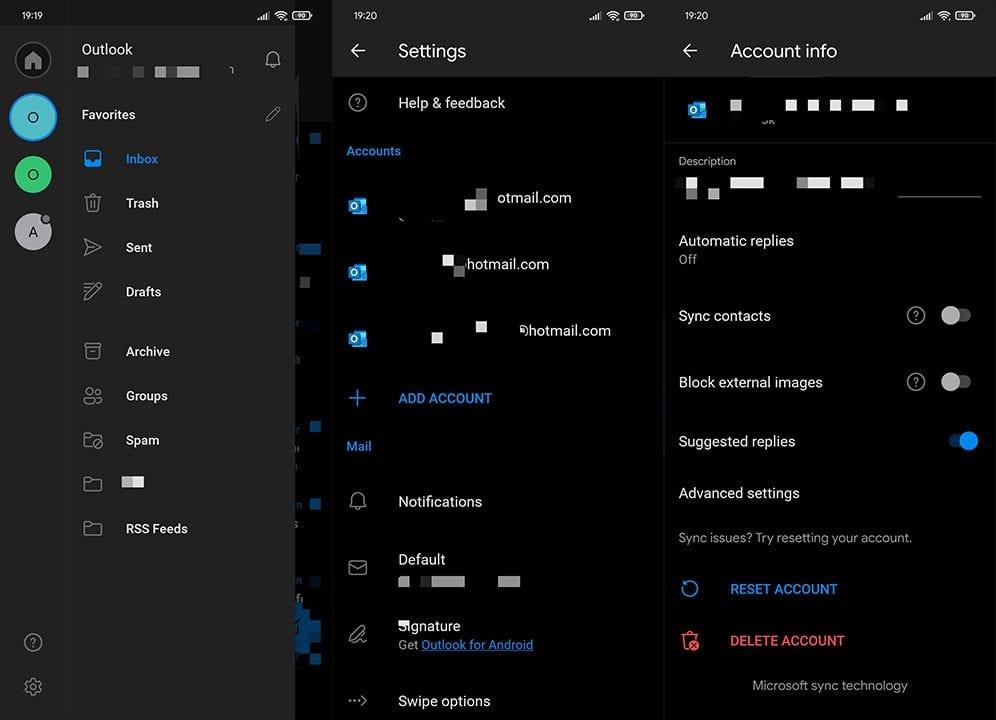Open Notifications settings
Screen dimensions: 996x720
(498, 501)
